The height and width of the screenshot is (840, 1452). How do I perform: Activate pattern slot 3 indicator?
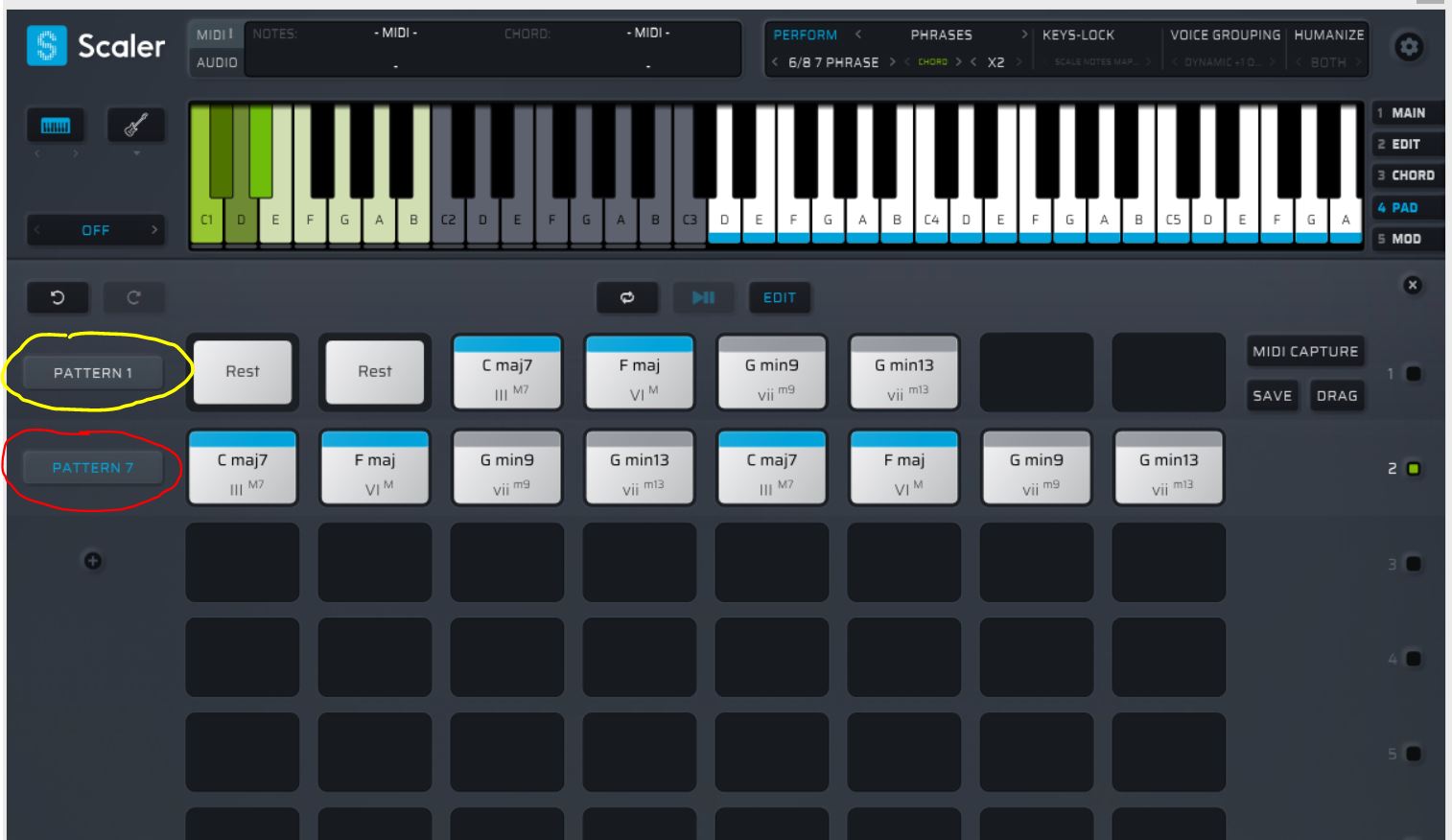pos(1414,564)
